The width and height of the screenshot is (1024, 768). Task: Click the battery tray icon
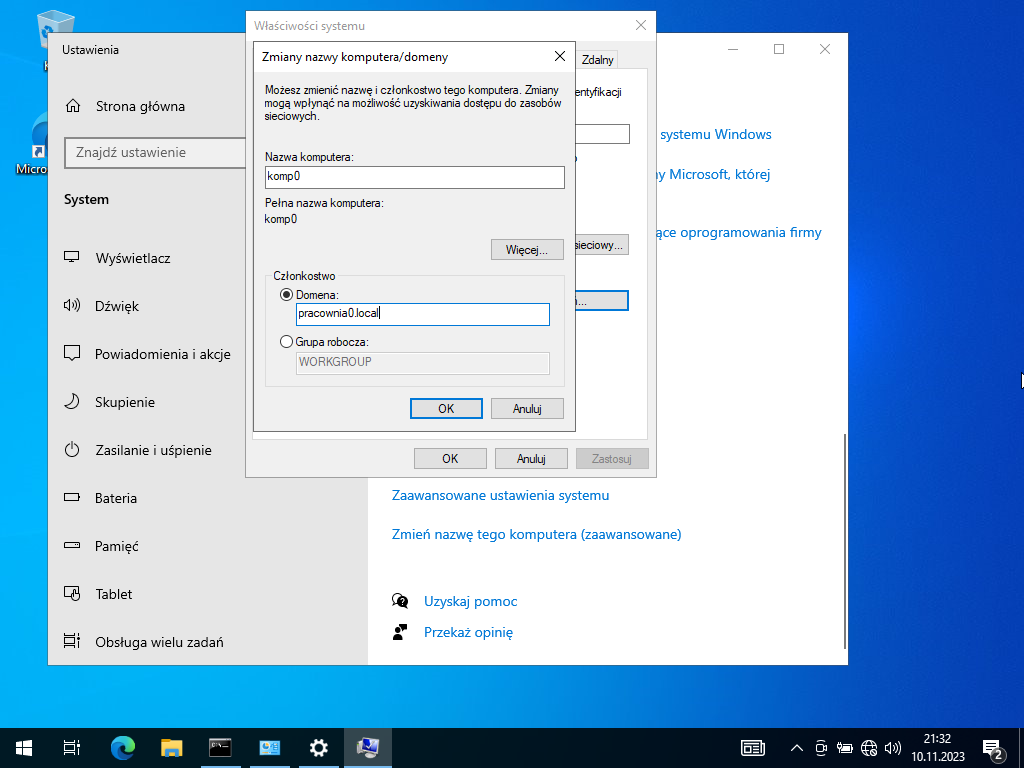click(x=844, y=748)
